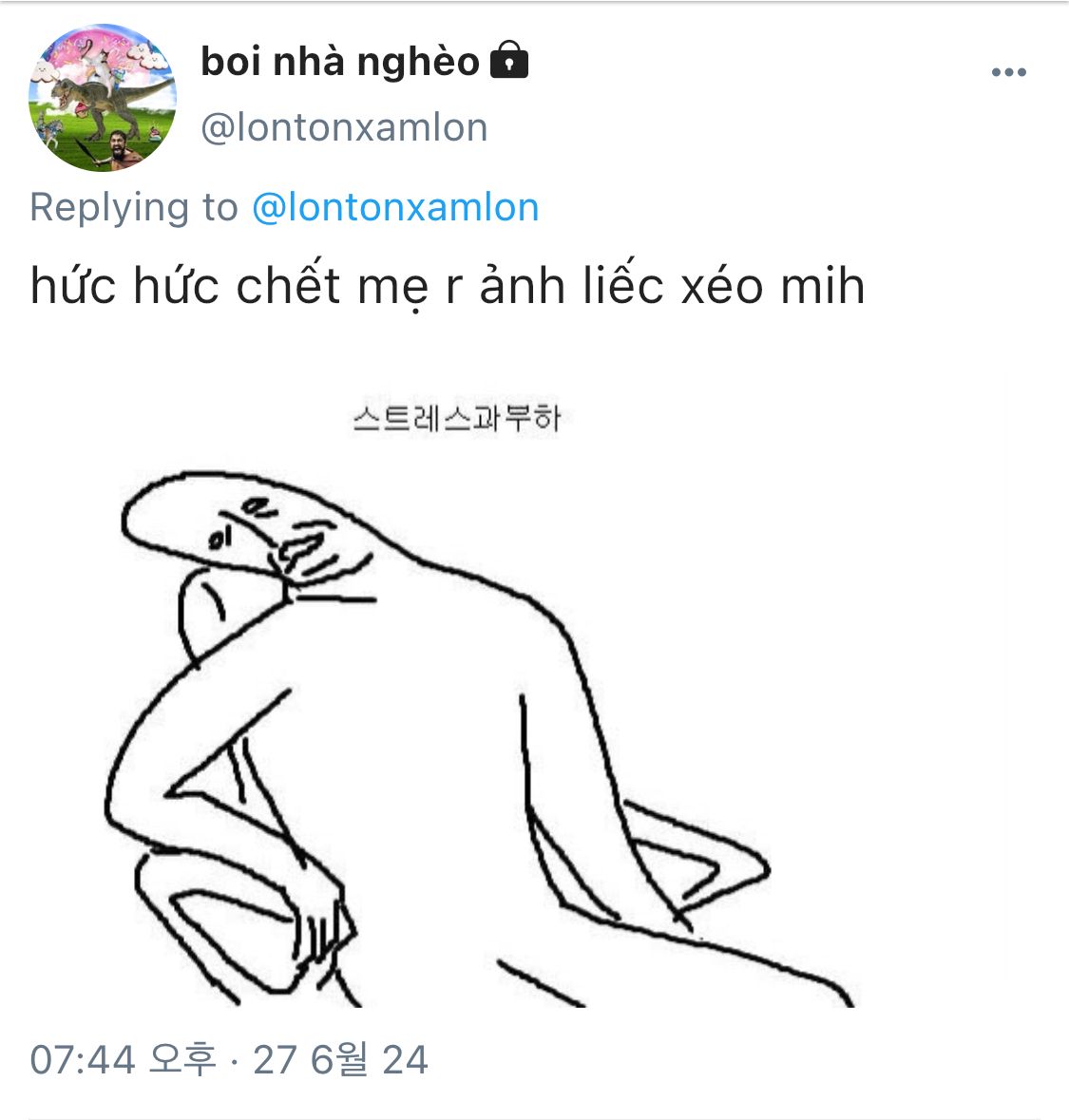Open the "boi nhà nghèo" display name
This screenshot has height=1120, width=1069.
(340, 62)
